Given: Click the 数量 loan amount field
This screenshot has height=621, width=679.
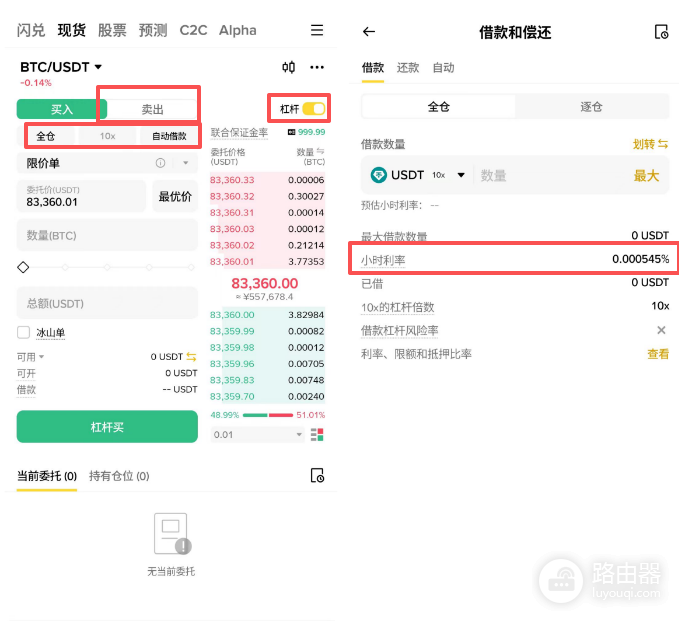Looking at the screenshot, I should point(550,175).
